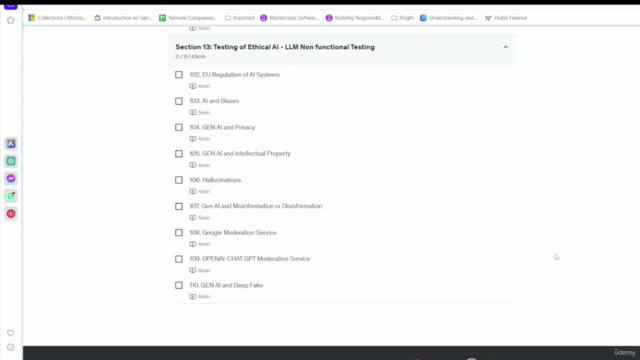Check lecture 102 EU Regulation of AI Systems

click(x=179, y=75)
